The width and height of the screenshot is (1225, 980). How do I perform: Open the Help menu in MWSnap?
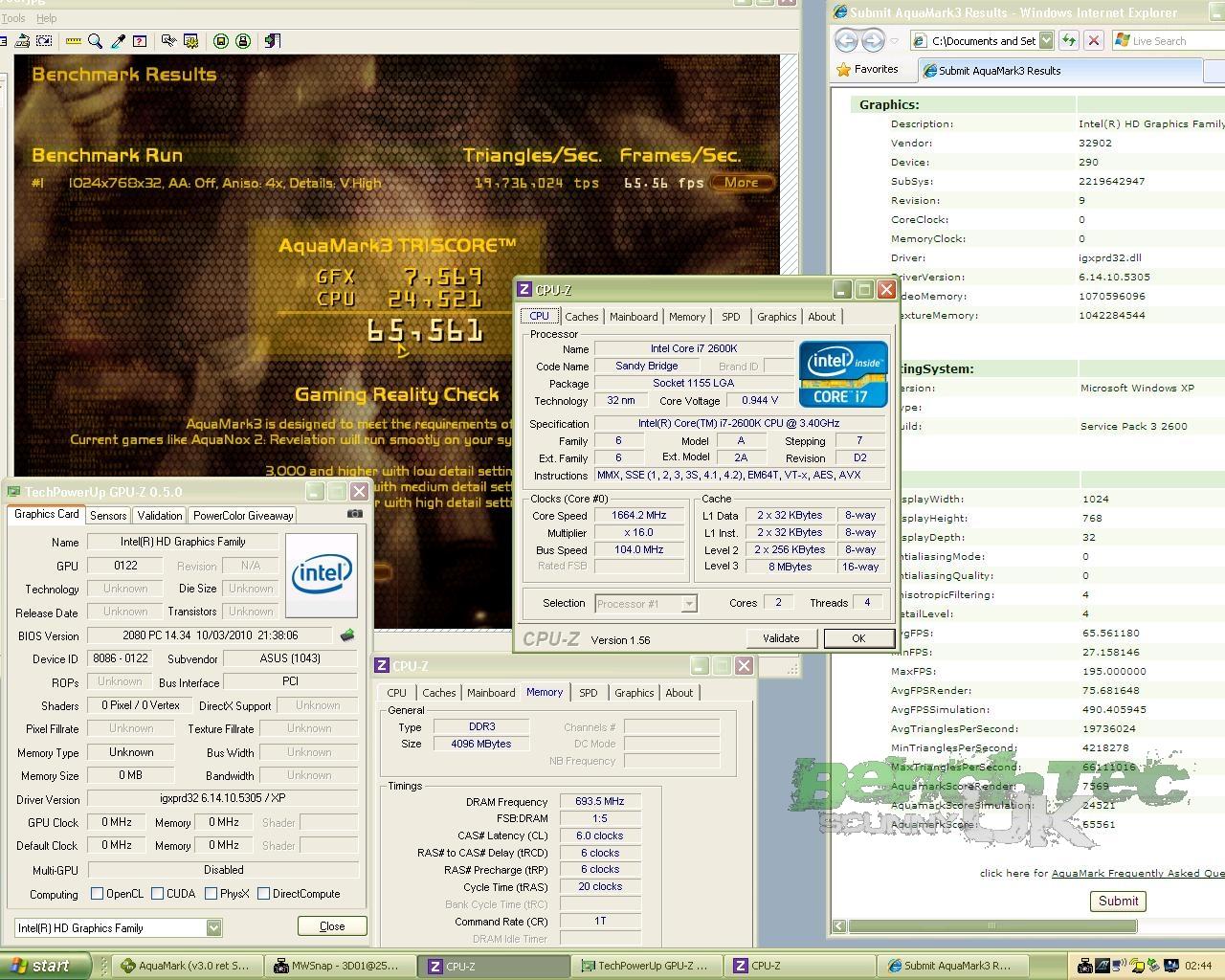pyautogui.click(x=46, y=18)
